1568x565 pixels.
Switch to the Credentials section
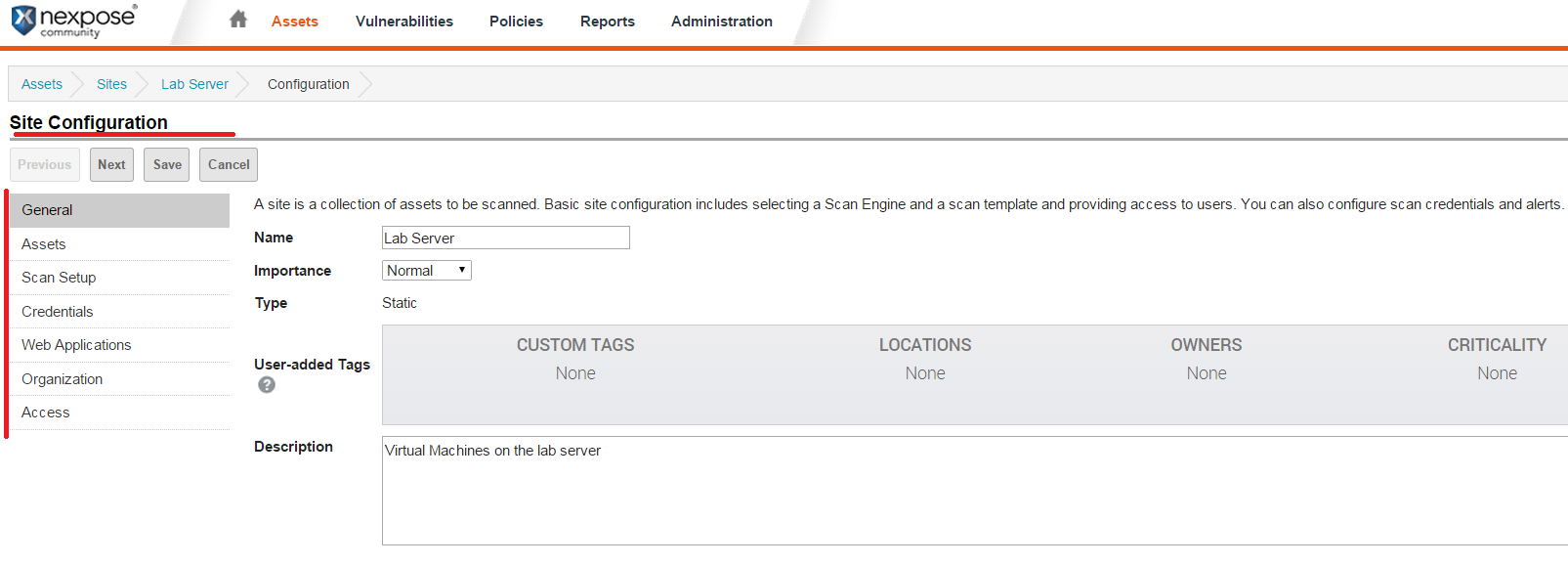tap(58, 312)
